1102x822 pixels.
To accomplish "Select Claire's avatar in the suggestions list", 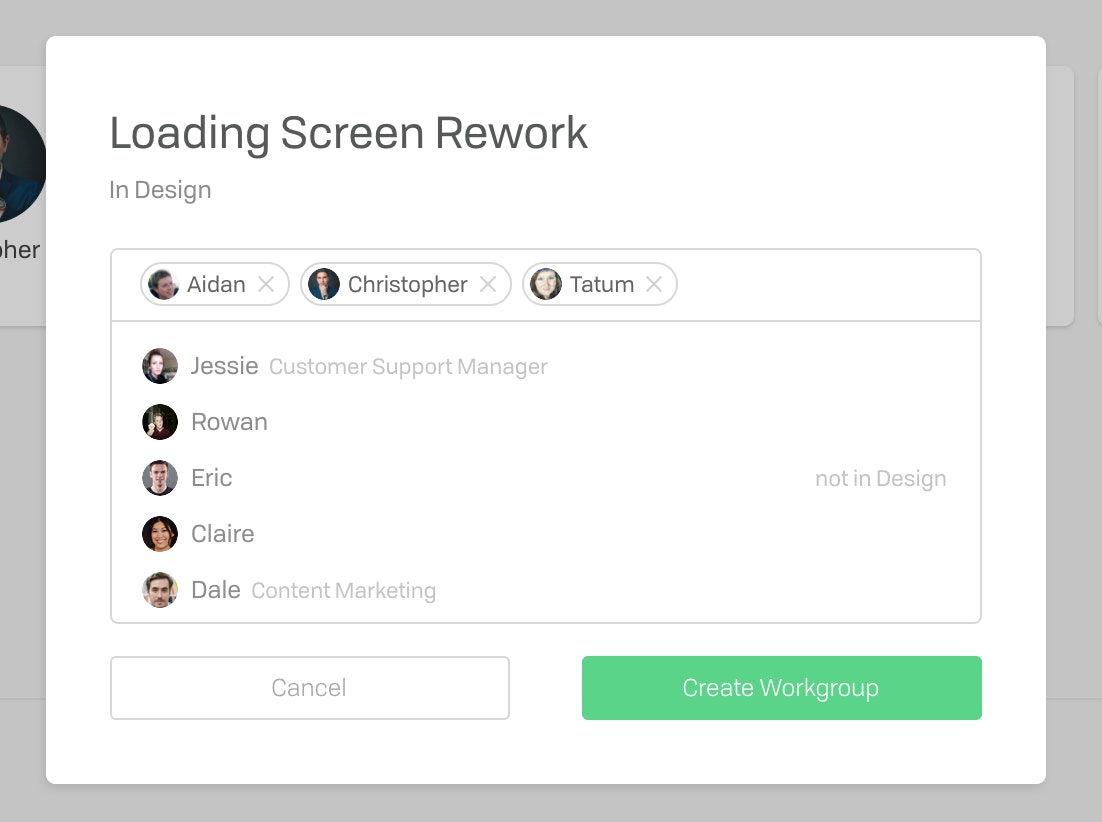I will click(x=160, y=534).
